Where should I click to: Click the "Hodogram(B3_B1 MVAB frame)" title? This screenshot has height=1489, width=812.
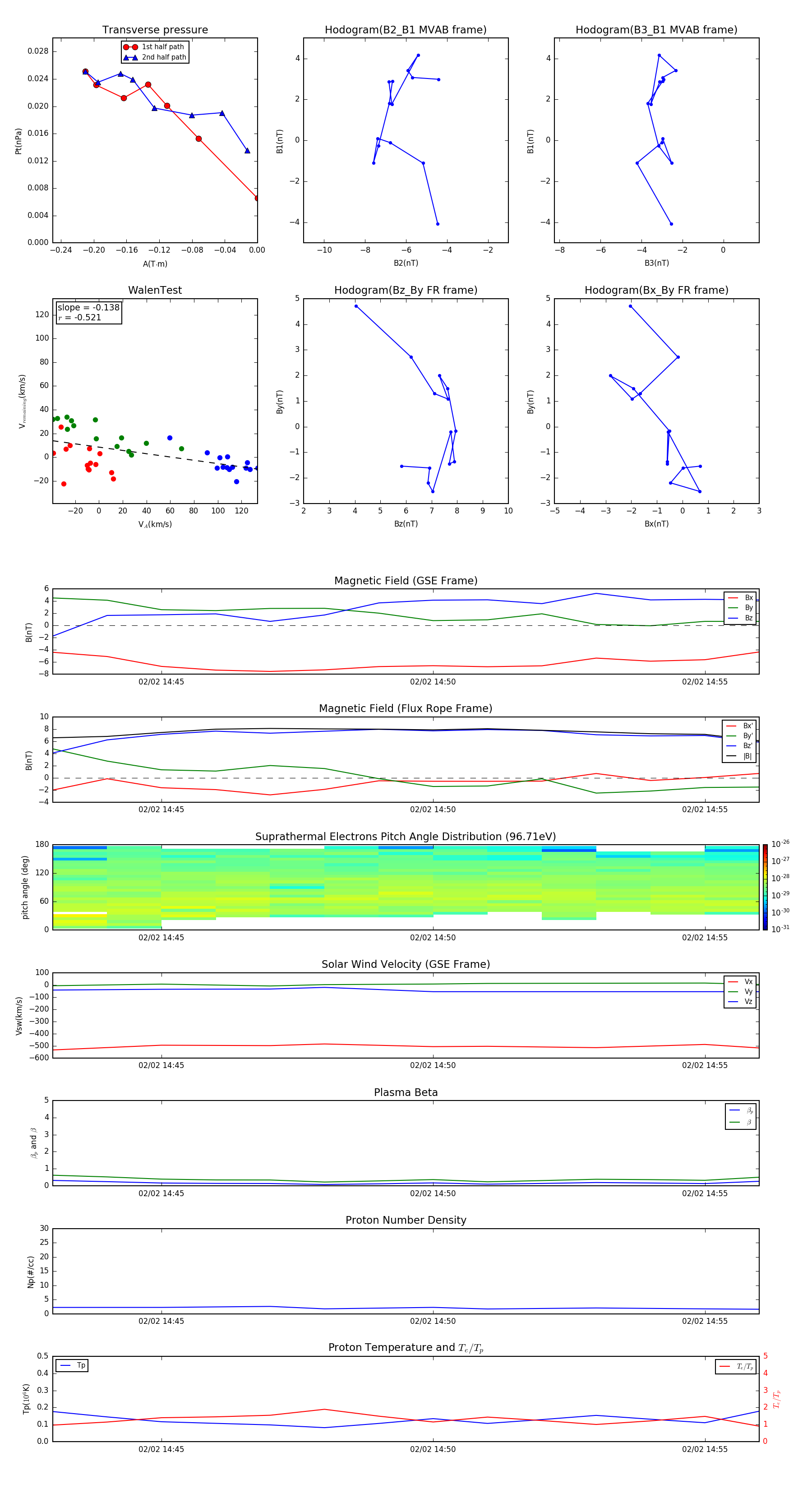pos(656,30)
